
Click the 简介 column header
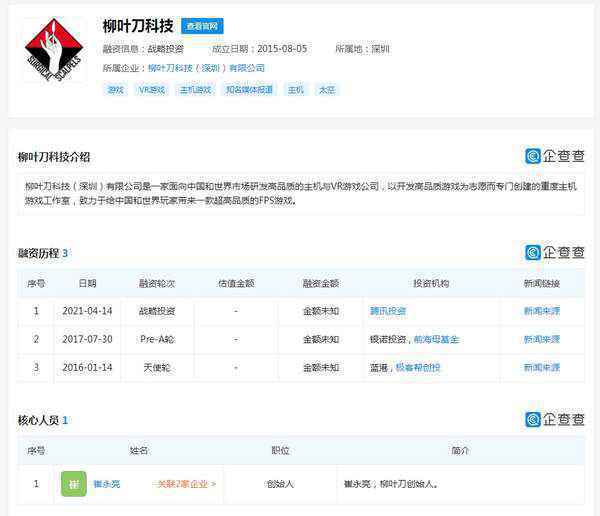[x=460, y=451]
